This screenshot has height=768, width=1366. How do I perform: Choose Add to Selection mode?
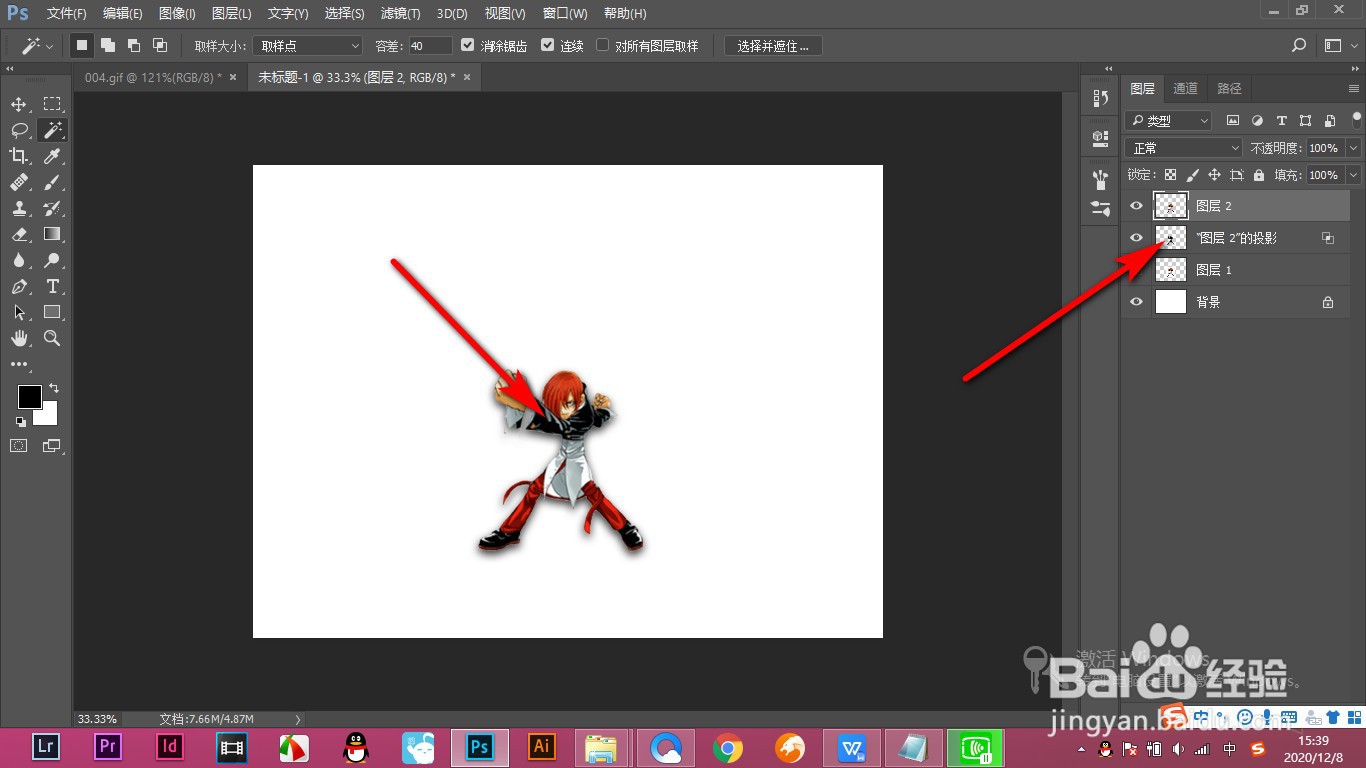click(108, 45)
